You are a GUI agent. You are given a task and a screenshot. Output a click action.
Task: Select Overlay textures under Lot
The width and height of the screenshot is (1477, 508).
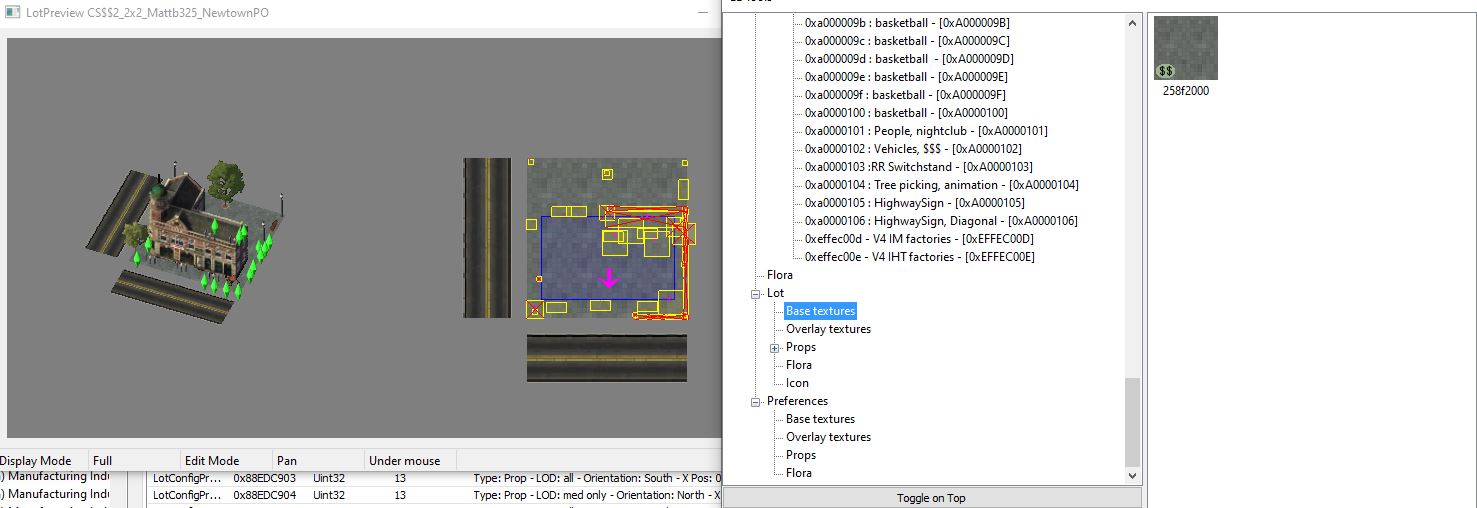point(828,329)
